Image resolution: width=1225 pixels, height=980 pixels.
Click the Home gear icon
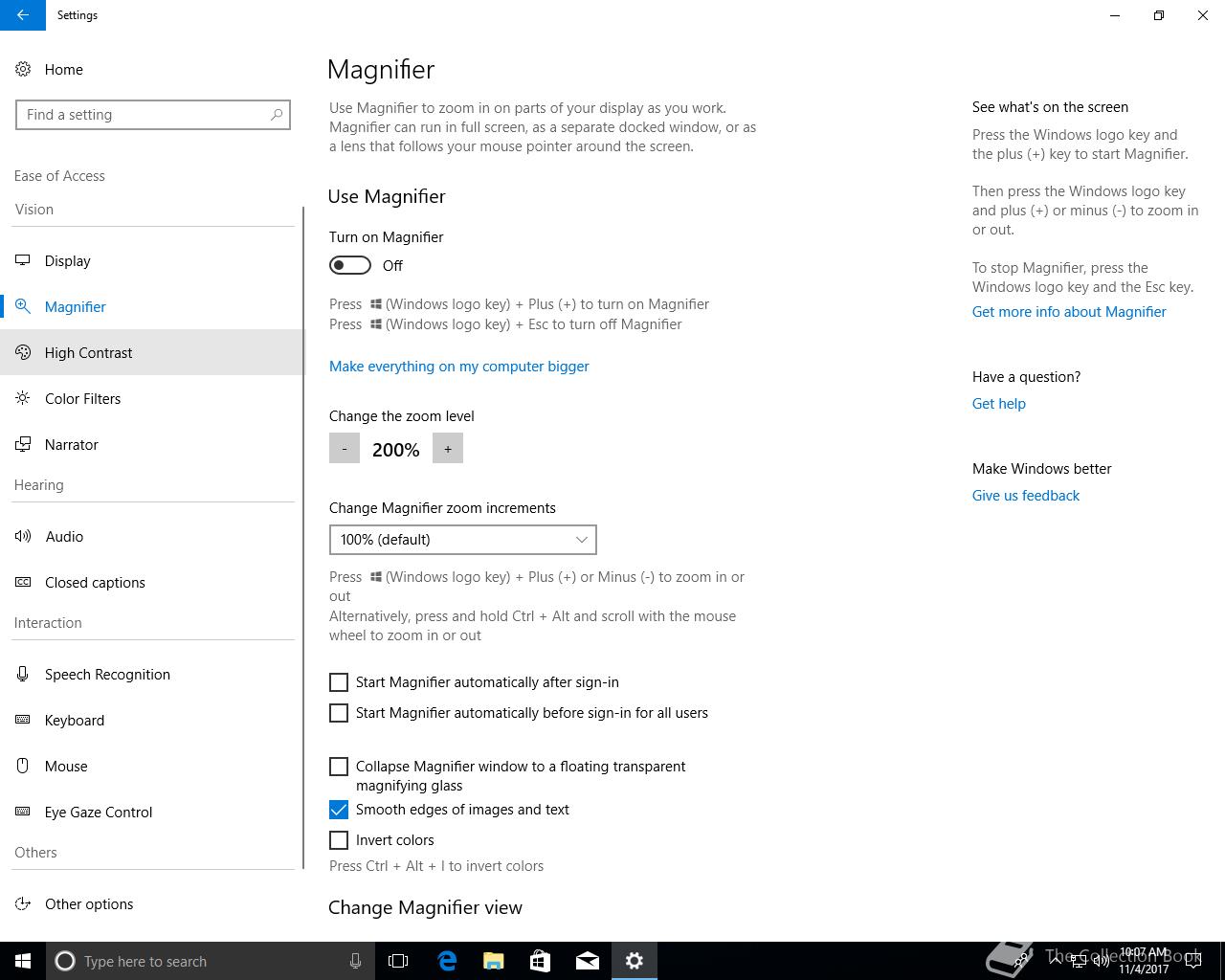(23, 69)
